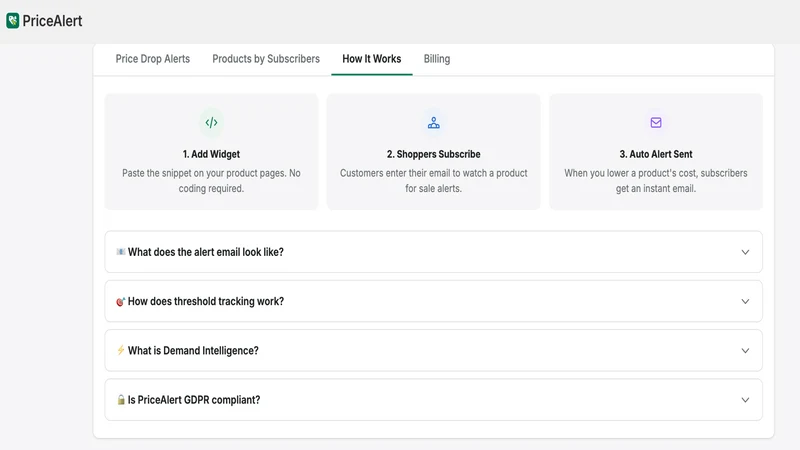The image size is (800, 450).
Task: Expand 'What does the alert email look like?'
Action: (x=434, y=252)
